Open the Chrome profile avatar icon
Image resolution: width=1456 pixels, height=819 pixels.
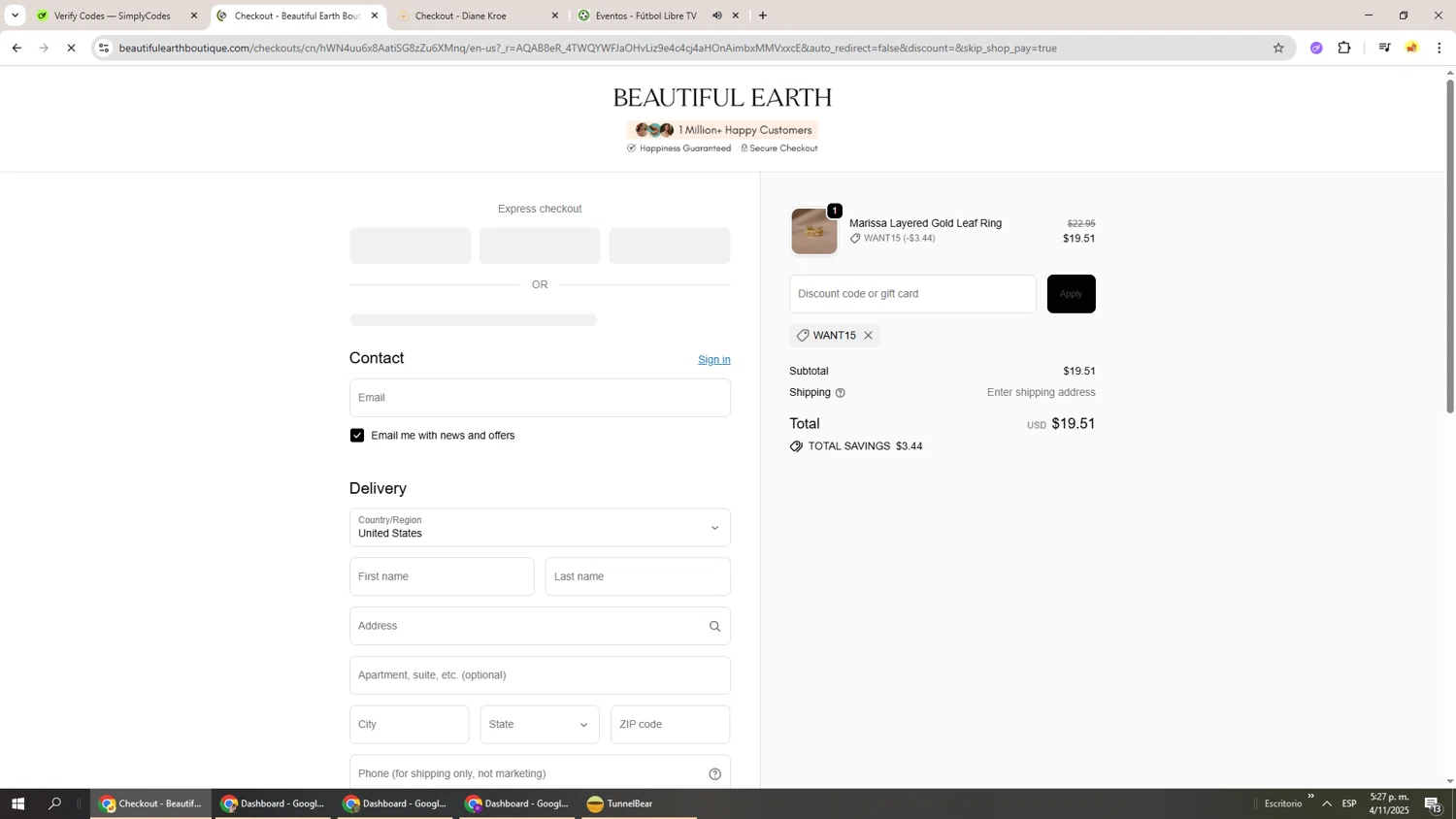(1412, 48)
